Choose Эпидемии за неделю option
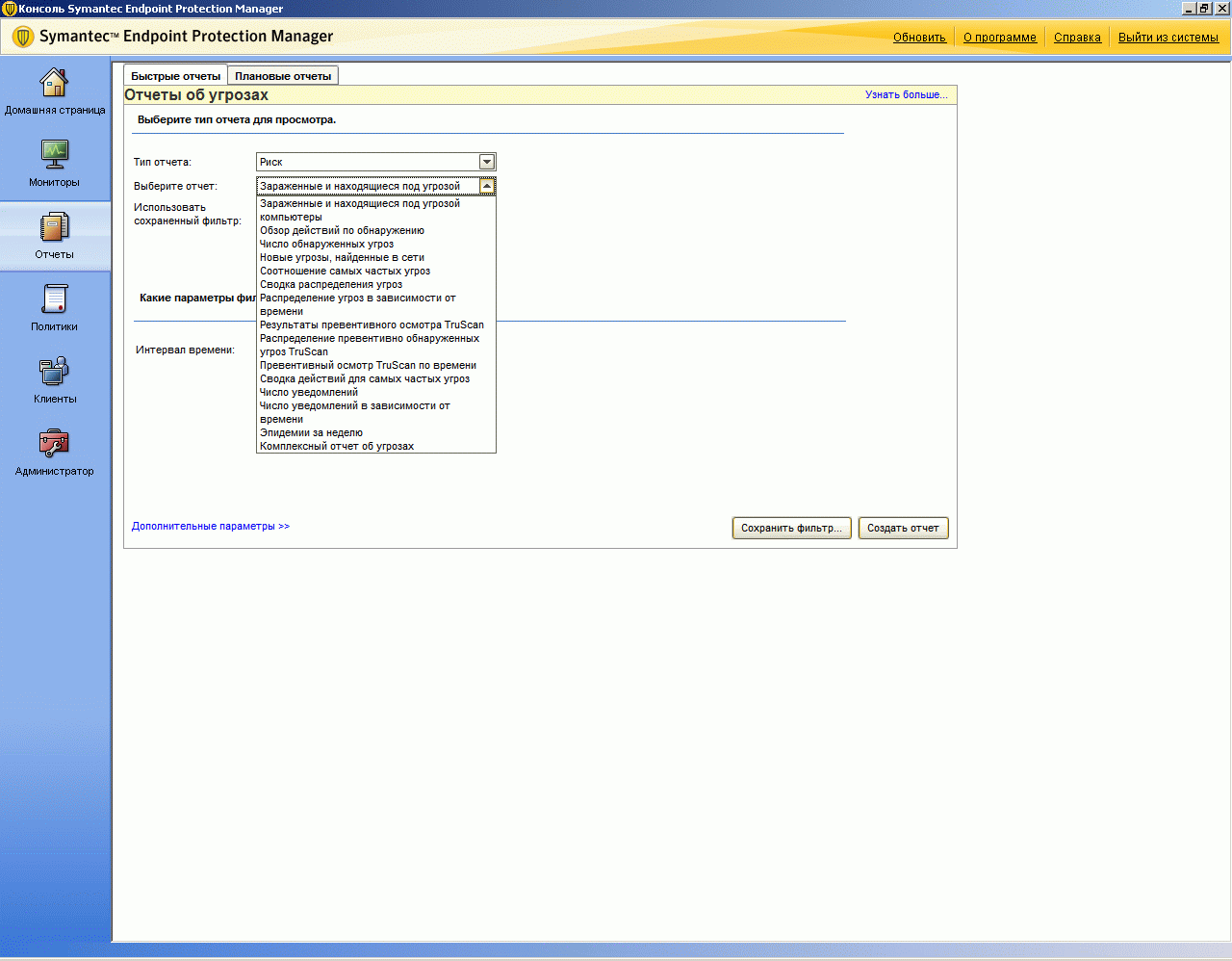 coord(376,432)
